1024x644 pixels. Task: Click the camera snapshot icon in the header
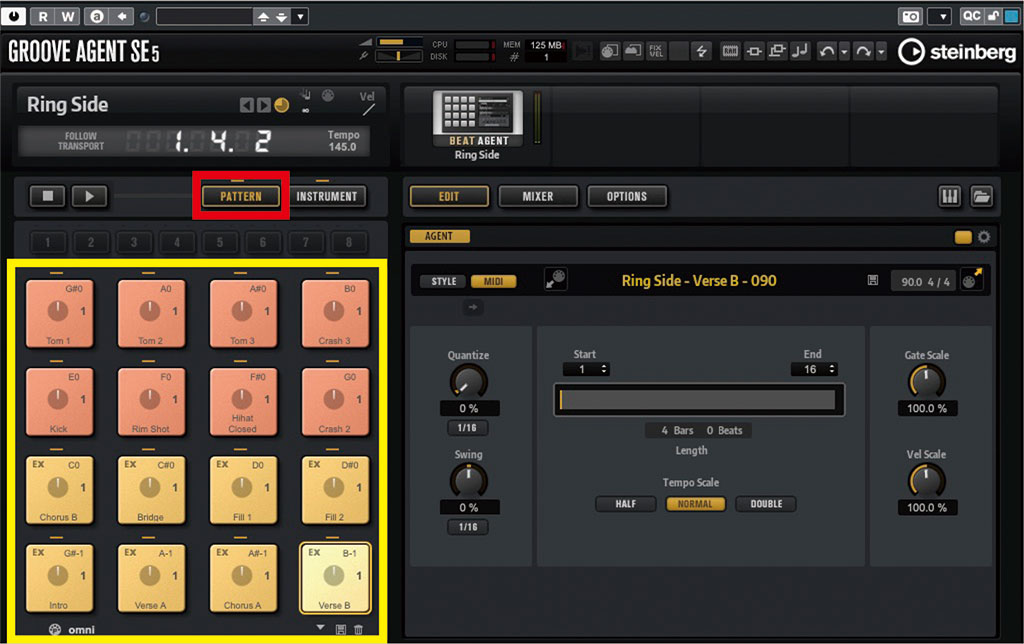pyautogui.click(x=910, y=16)
